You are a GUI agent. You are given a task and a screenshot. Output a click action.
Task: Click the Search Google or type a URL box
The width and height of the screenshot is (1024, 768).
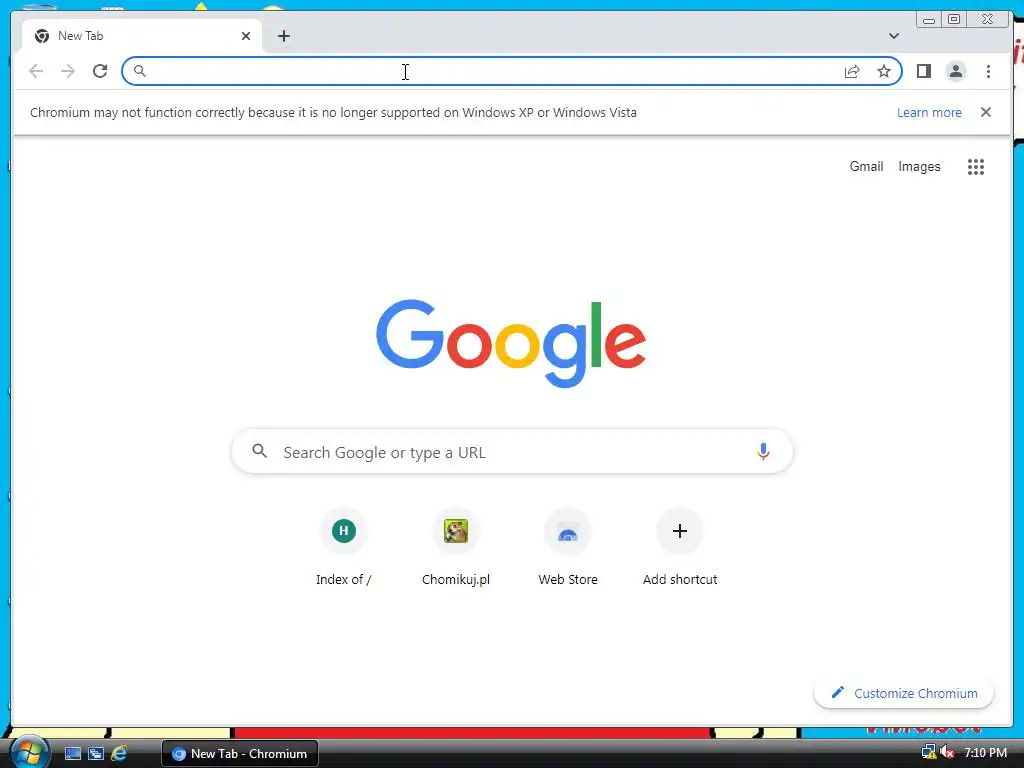pyautogui.click(x=512, y=451)
